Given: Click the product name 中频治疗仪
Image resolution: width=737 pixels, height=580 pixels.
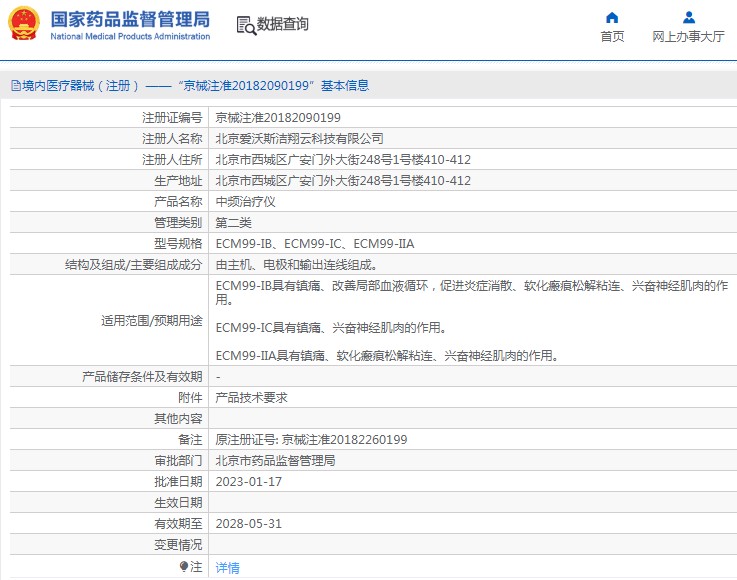Looking at the screenshot, I should [245, 202].
